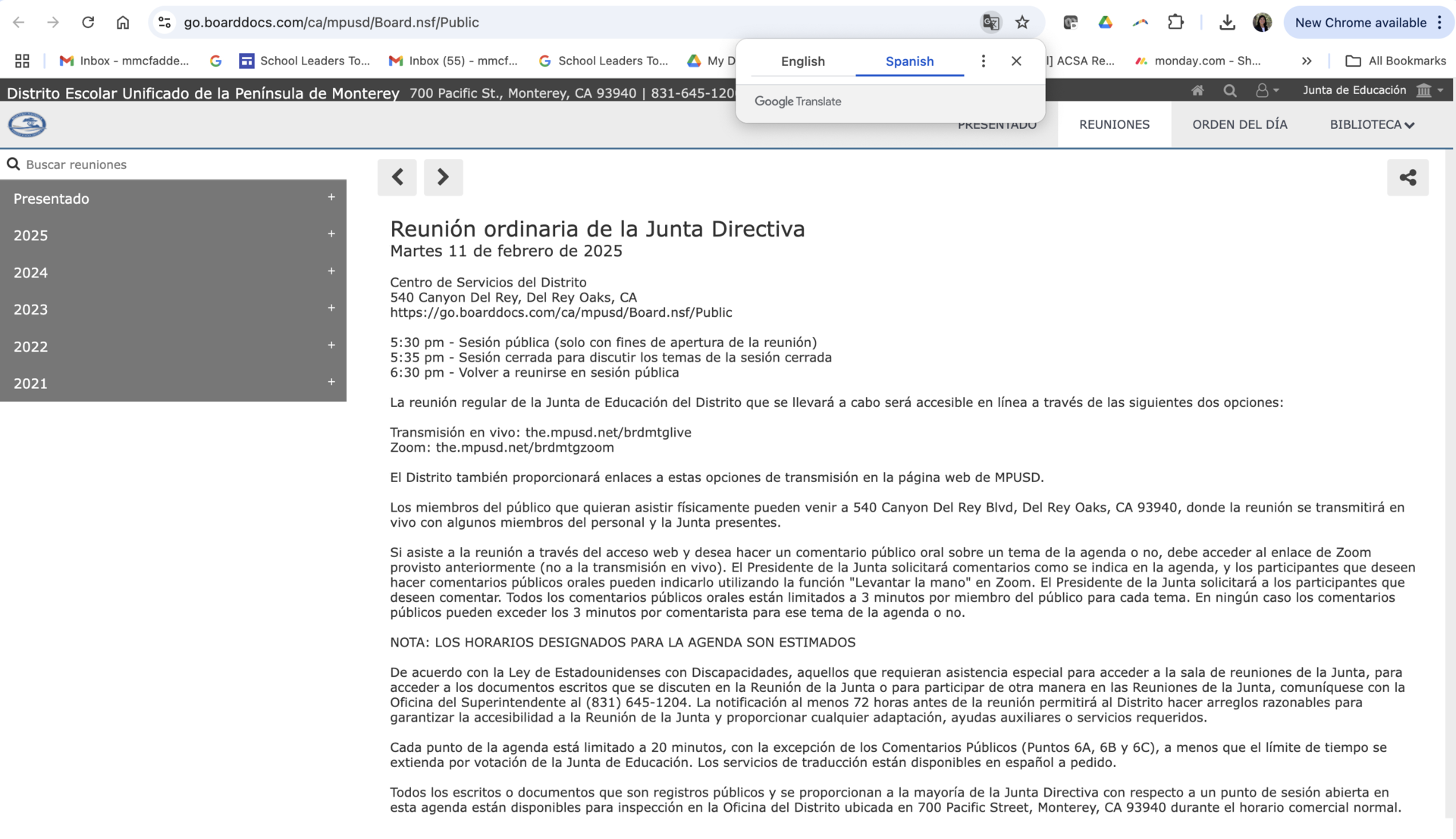
Task: Expand the Presentado section
Action: coord(173,199)
